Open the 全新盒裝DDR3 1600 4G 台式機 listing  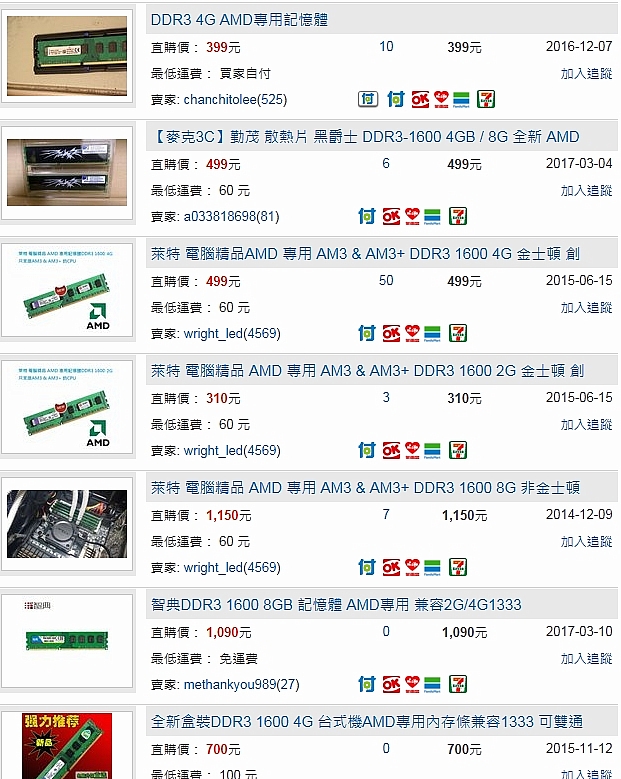pos(367,722)
